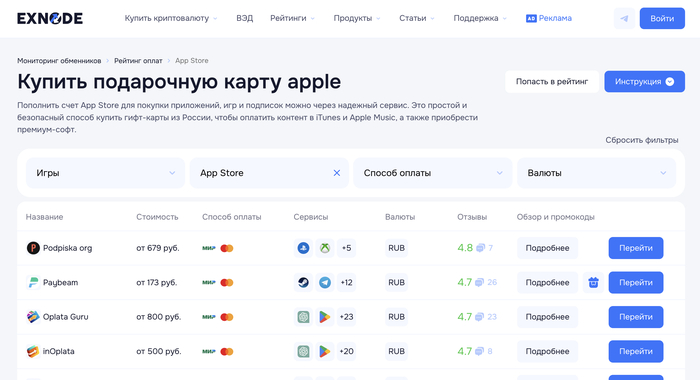700x380 pixels.
Task: Open Рейтинги menu in header
Action: click(x=292, y=18)
